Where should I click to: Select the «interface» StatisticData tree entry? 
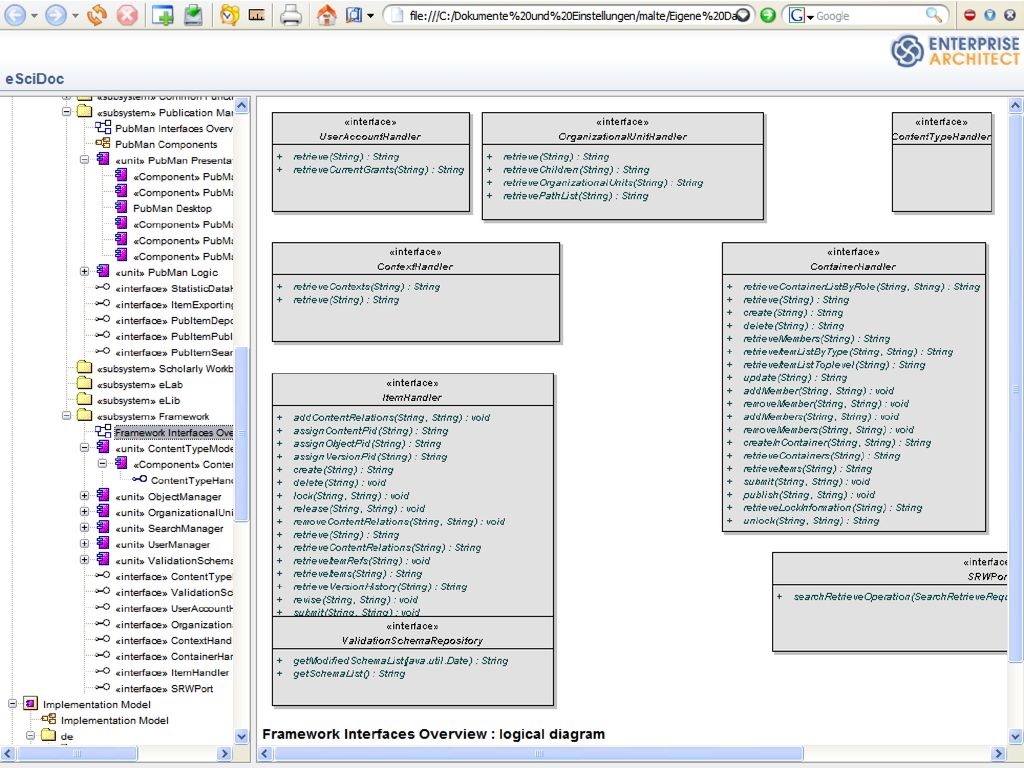pos(174,288)
